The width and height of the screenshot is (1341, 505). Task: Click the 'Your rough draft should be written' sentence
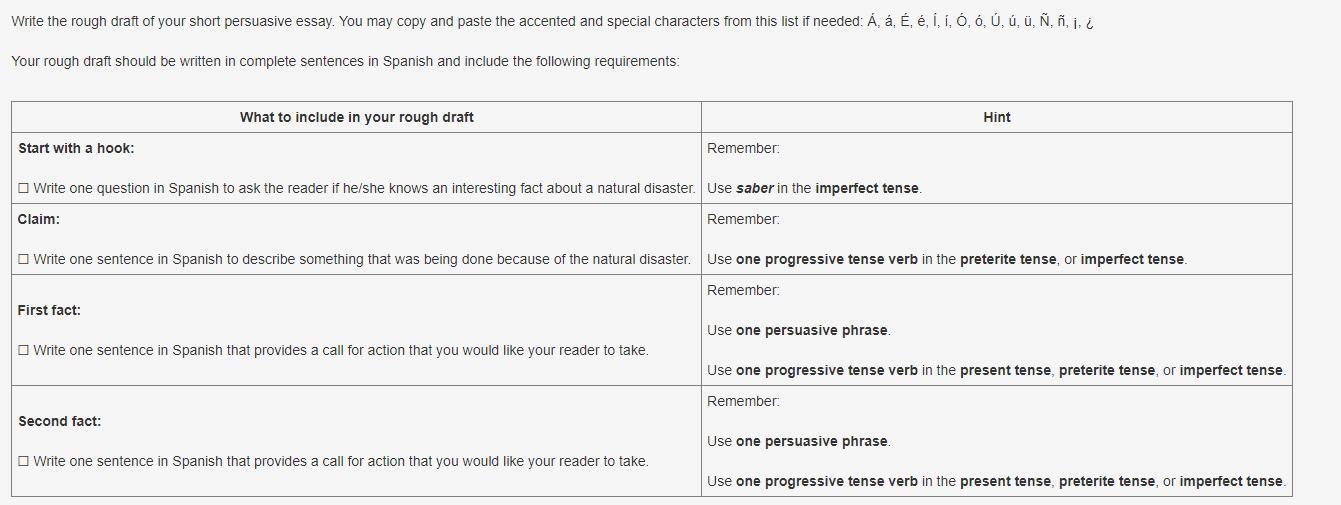(345, 61)
